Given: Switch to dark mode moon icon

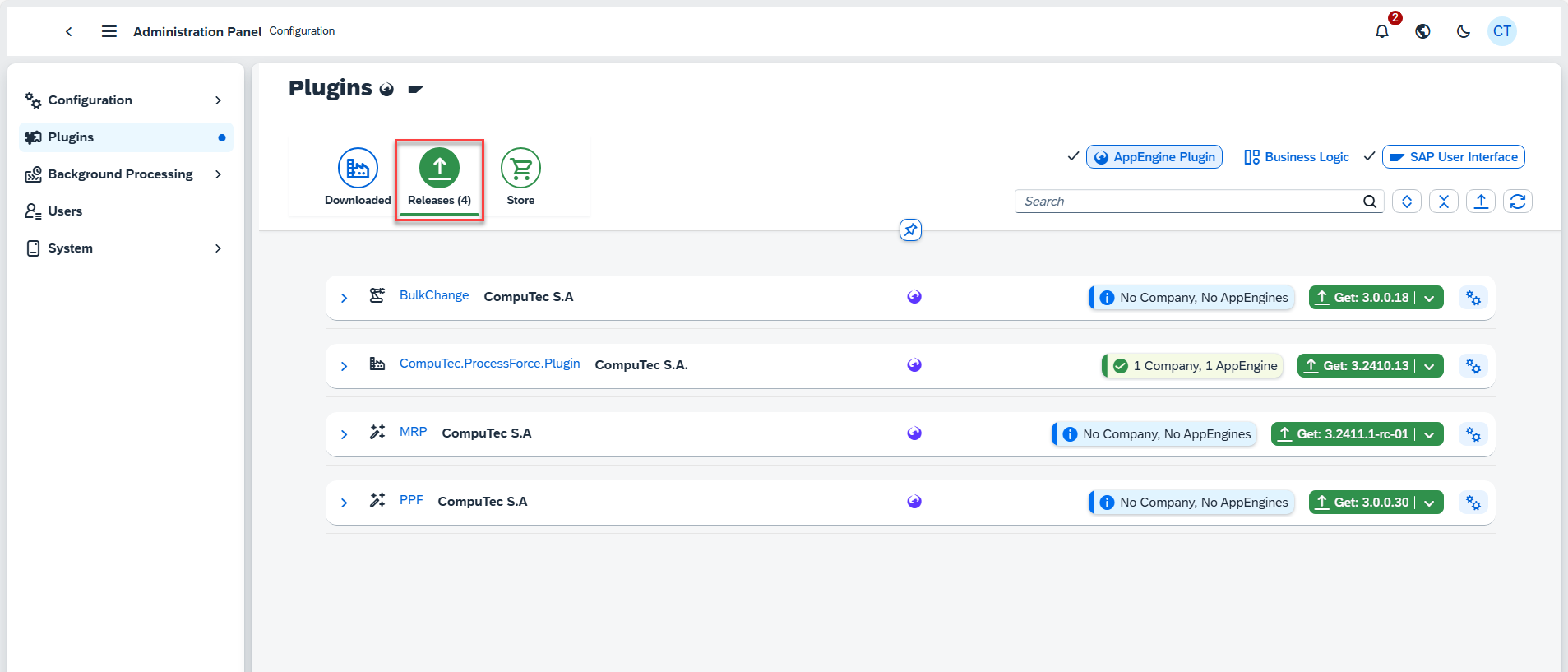Looking at the screenshot, I should point(1463,31).
